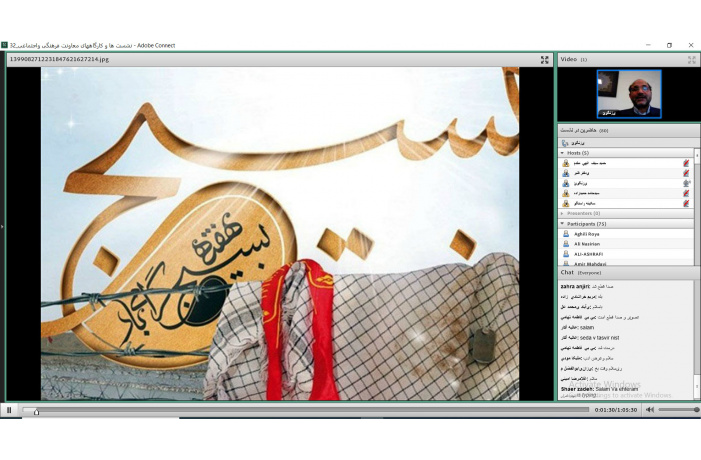Click the attendees list scrollbar
701x460 pixels.
point(696,208)
